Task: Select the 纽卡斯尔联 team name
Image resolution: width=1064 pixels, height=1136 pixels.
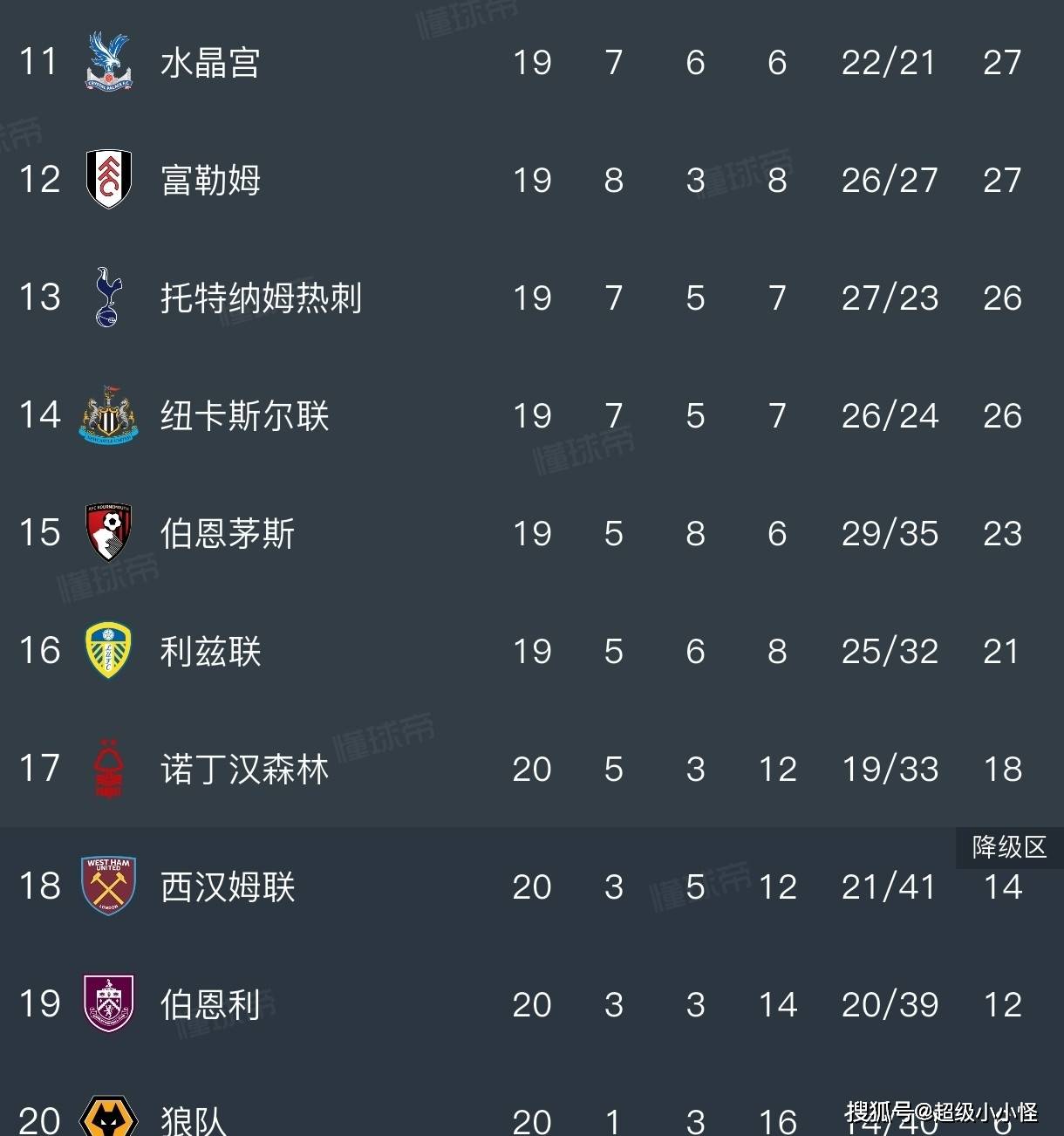Action: 244,416
